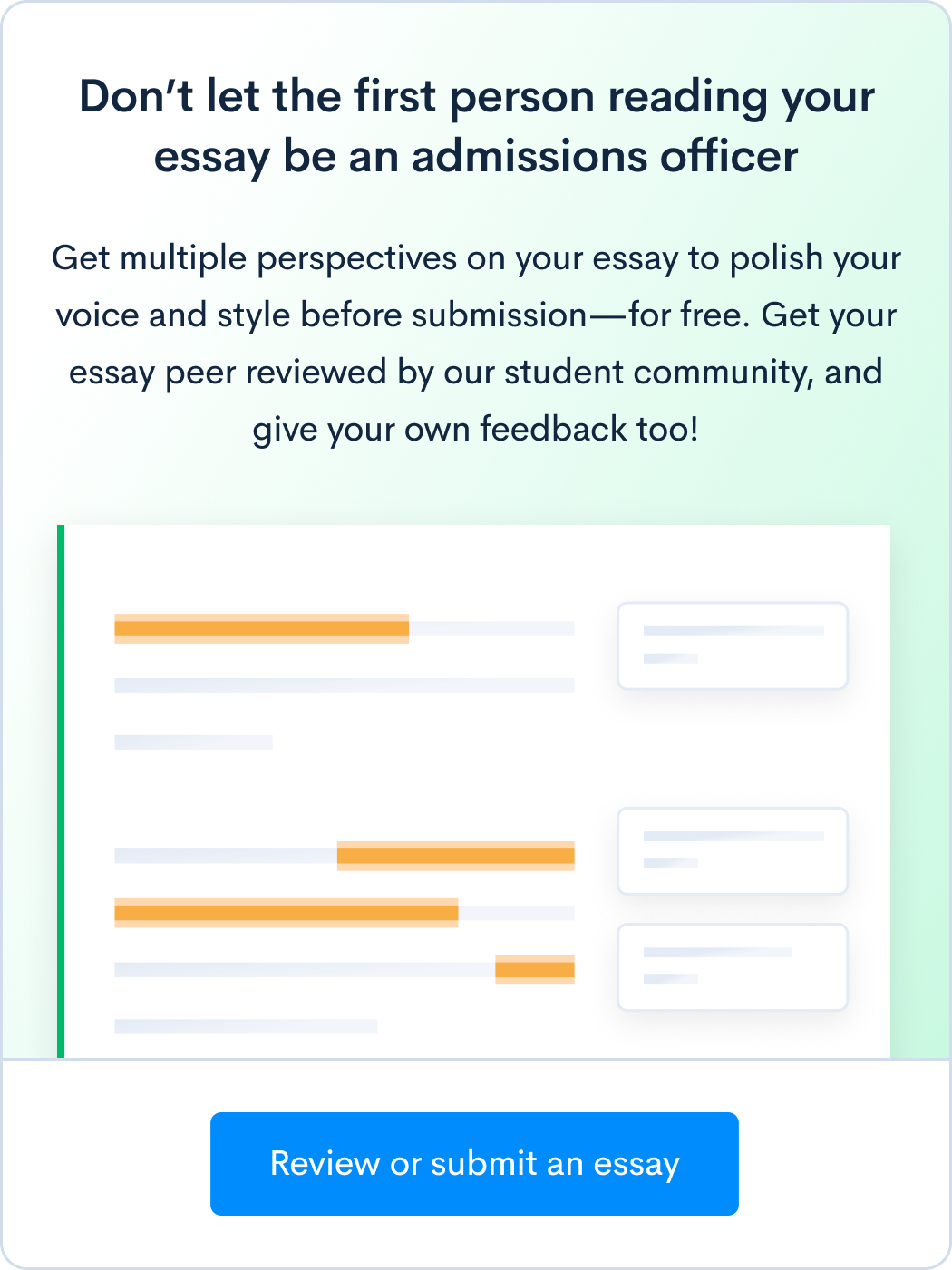This screenshot has width=952, height=1270.
Task: Click the heading about an admissions officer
Action: 476,126
